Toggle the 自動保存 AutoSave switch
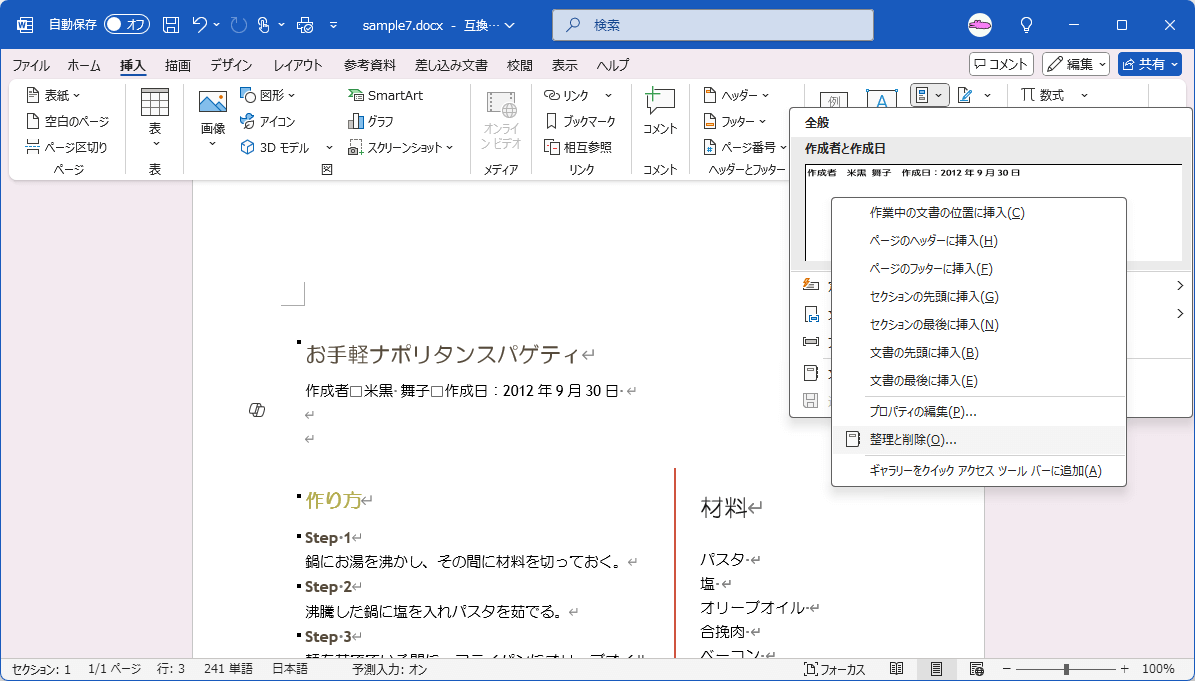 click(127, 24)
